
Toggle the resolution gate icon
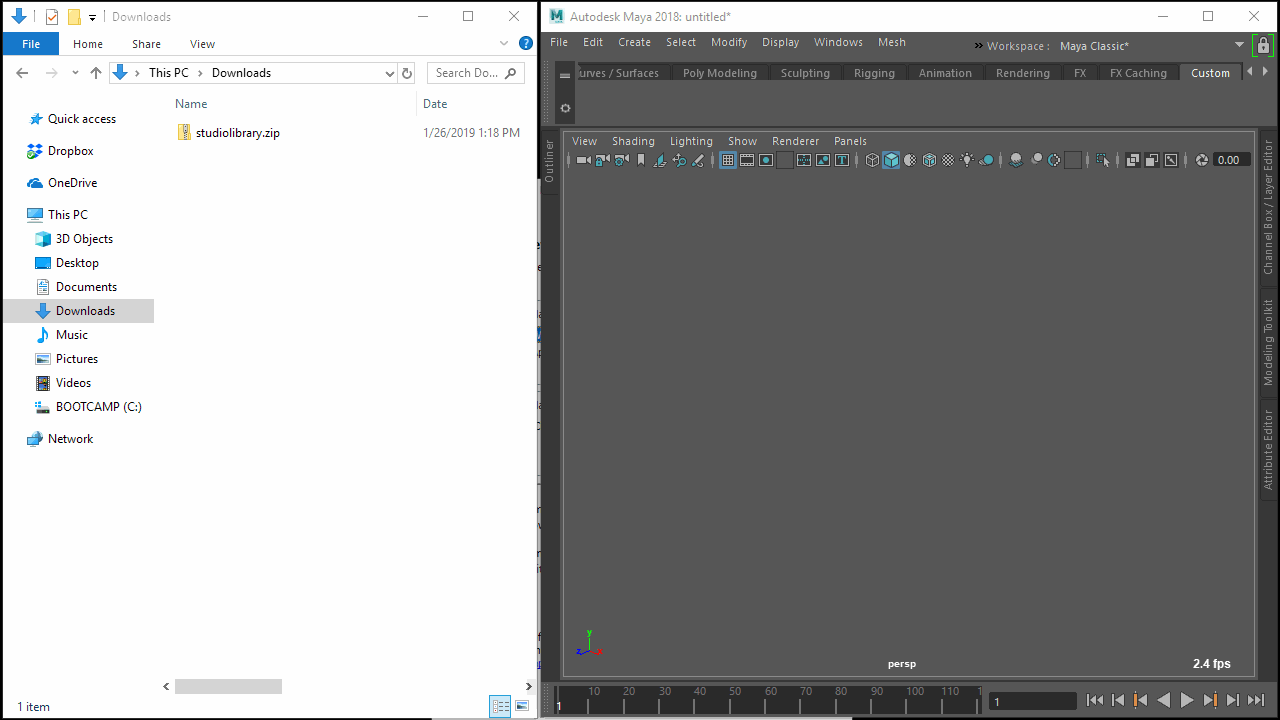click(766, 159)
